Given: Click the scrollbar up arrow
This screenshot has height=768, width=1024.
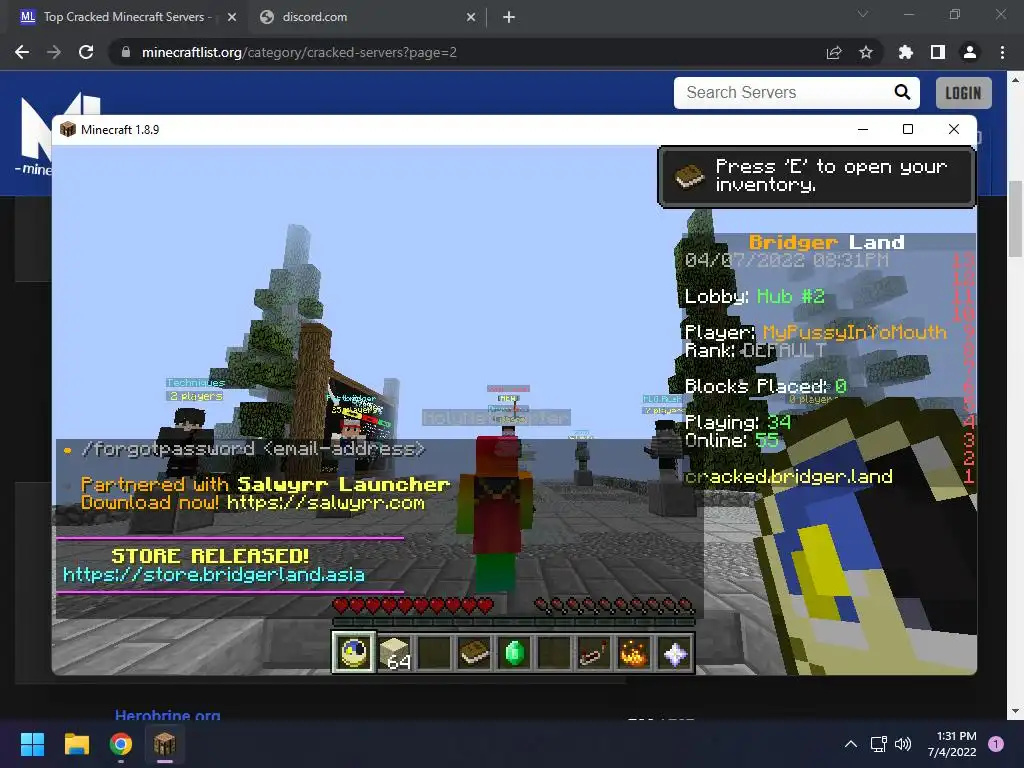Looking at the screenshot, I should coord(1015,80).
